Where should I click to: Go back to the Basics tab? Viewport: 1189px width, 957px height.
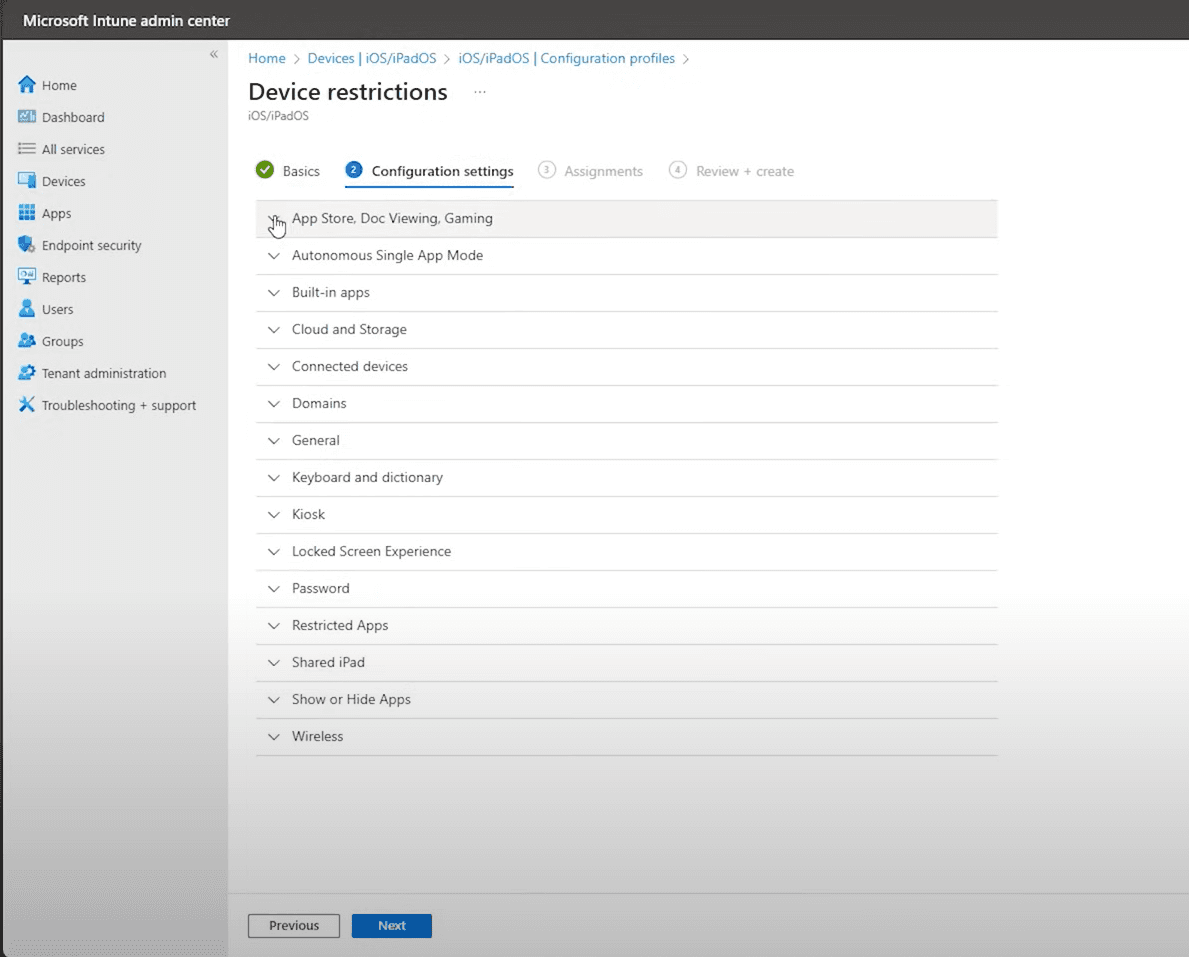click(x=297, y=171)
